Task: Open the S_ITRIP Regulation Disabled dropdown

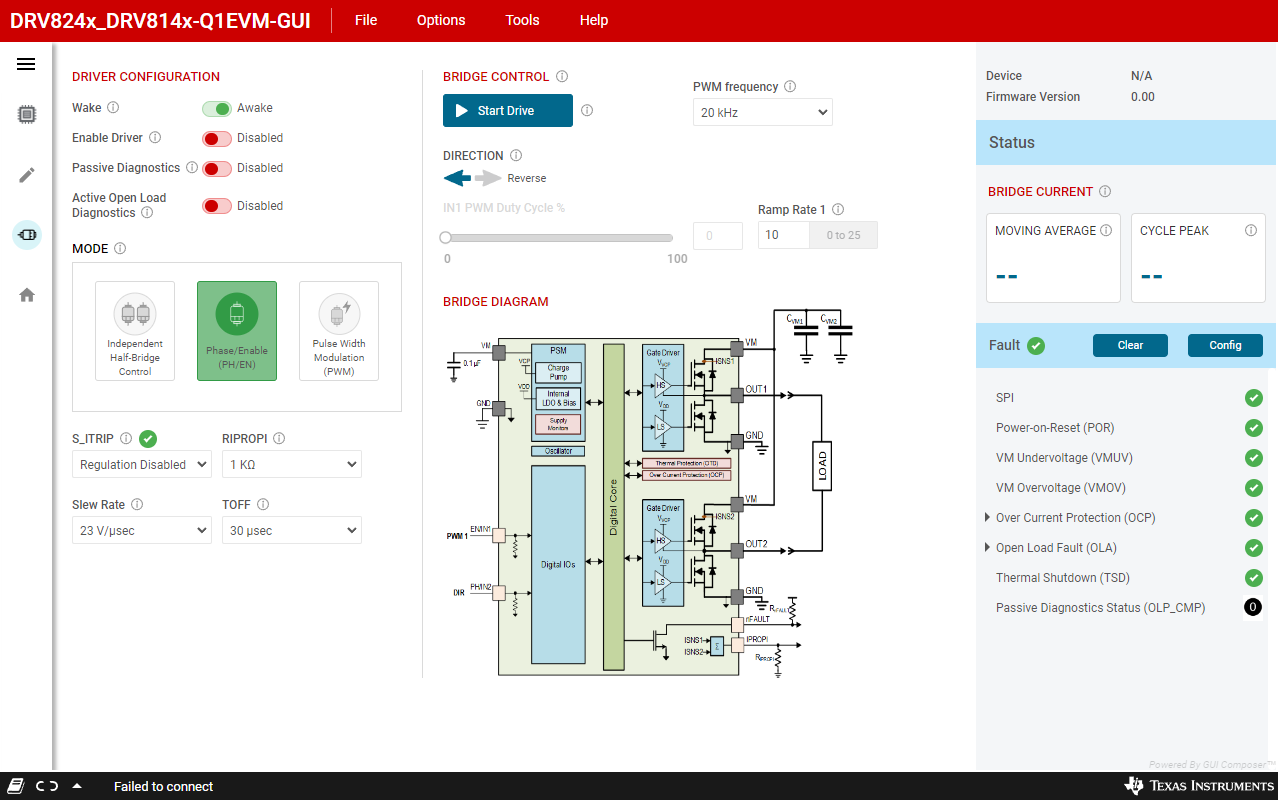Action: 142,464
